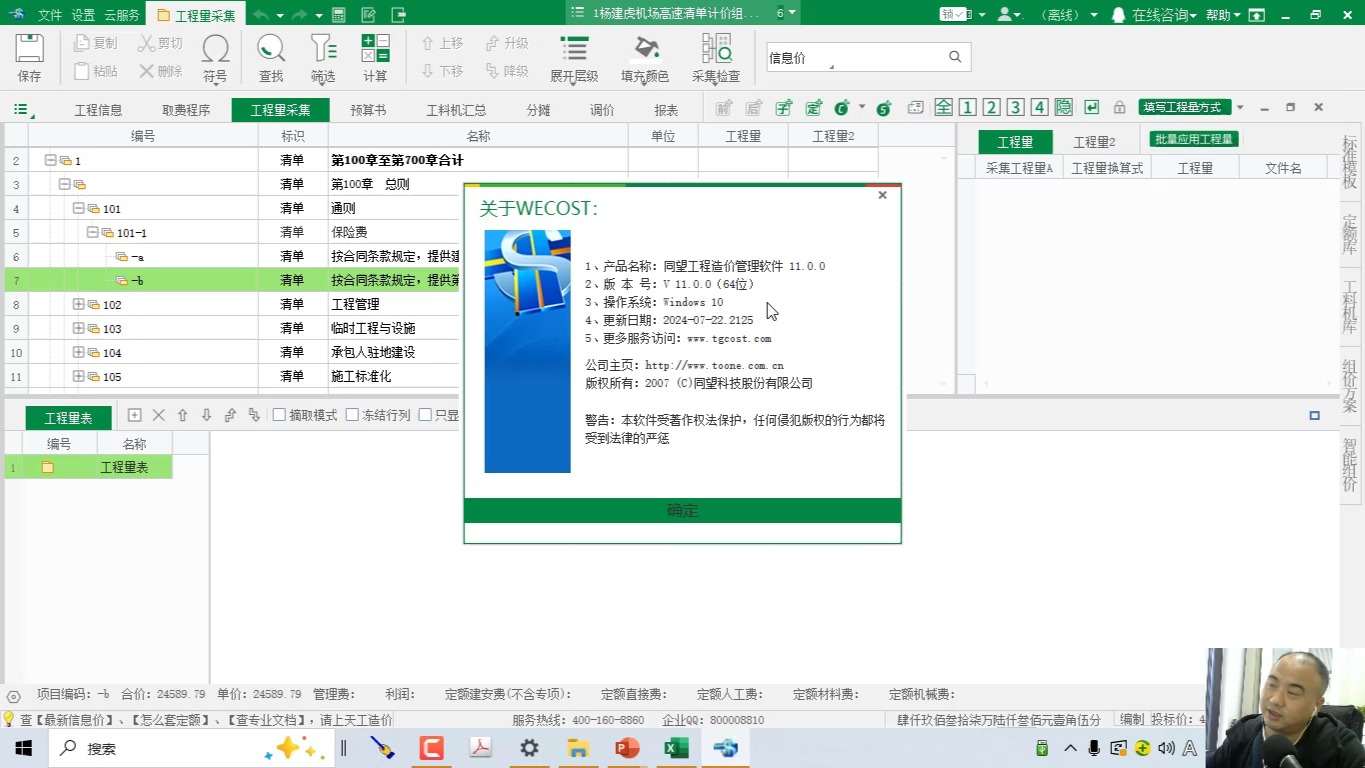Expand tree node 102
Image resolution: width=1365 pixels, height=768 pixels.
pyautogui.click(x=77, y=304)
